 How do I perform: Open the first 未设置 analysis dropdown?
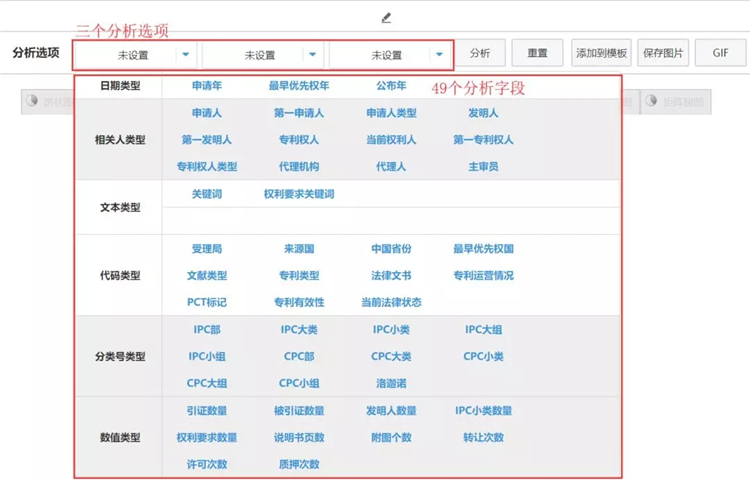point(135,55)
